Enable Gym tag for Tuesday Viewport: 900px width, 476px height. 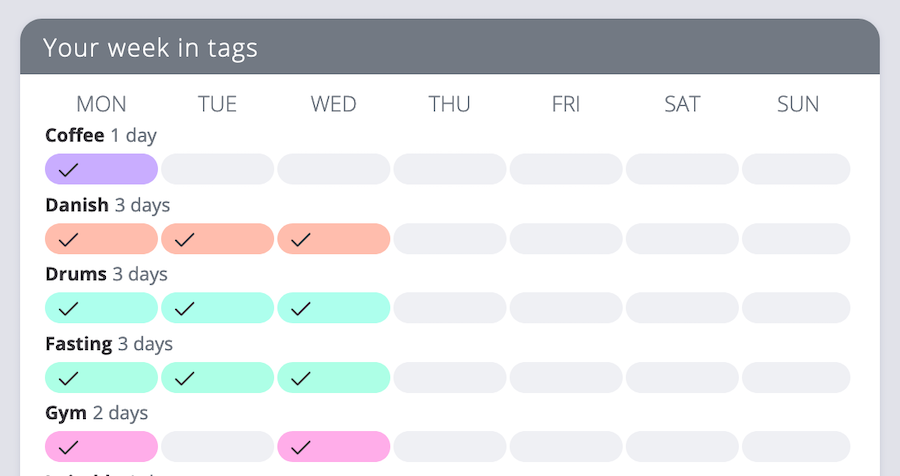pos(218,447)
